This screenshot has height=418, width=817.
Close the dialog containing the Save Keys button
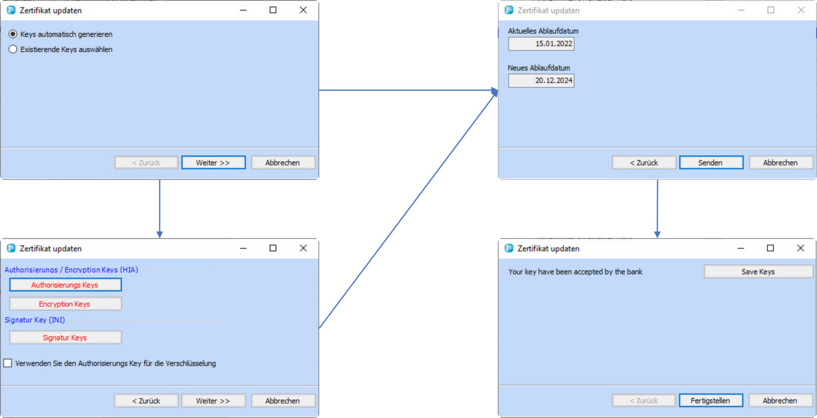[x=800, y=248]
